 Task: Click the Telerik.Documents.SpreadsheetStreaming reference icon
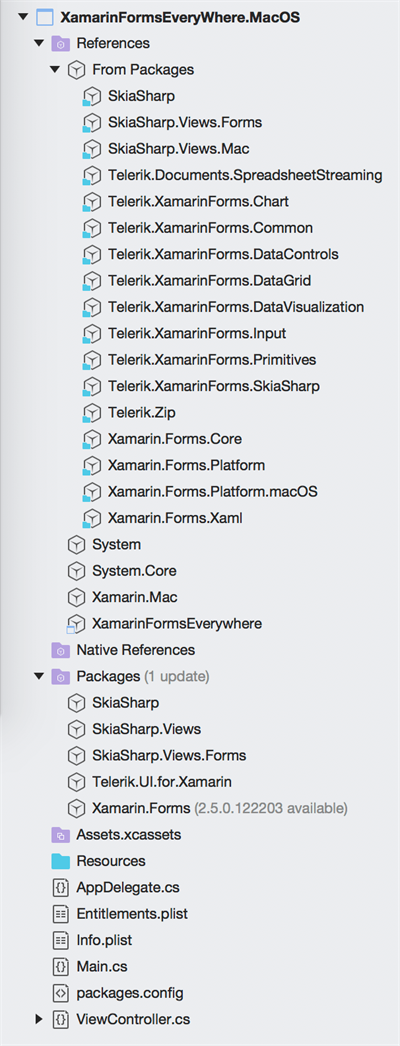point(91,176)
